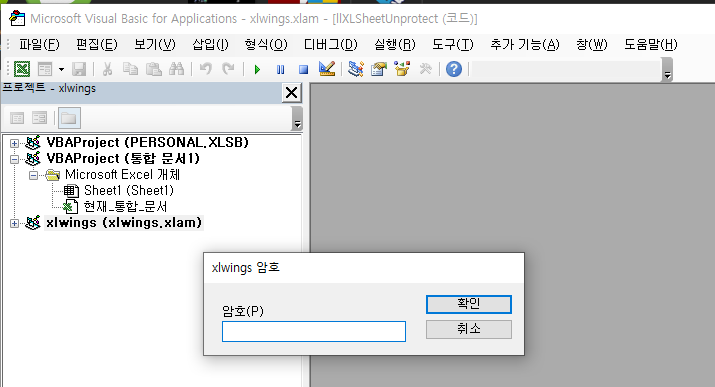The height and width of the screenshot is (387, 715).
Task: Open the 보기(V) menu
Action: (155, 45)
